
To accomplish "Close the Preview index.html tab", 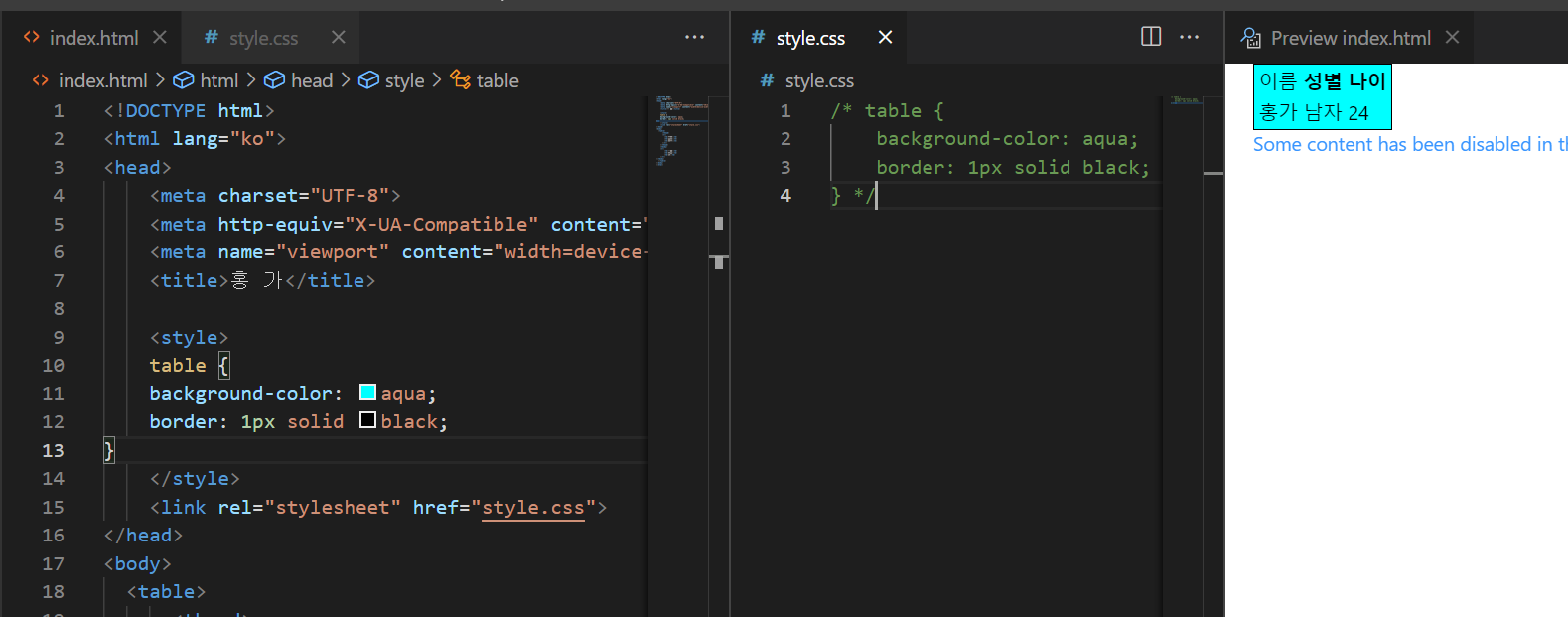I will 1452,37.
